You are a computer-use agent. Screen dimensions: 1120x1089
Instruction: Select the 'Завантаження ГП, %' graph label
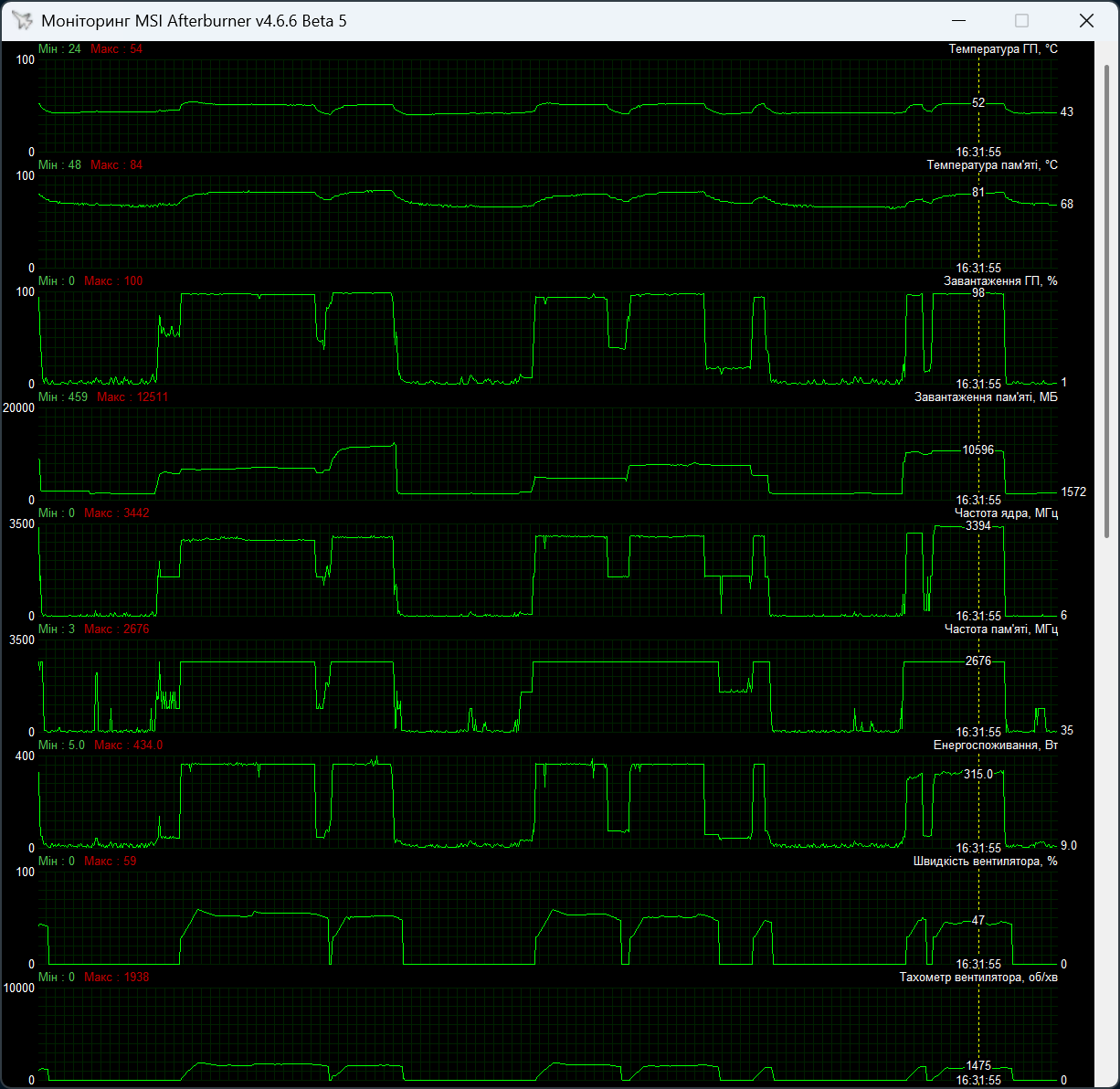[1000, 280]
